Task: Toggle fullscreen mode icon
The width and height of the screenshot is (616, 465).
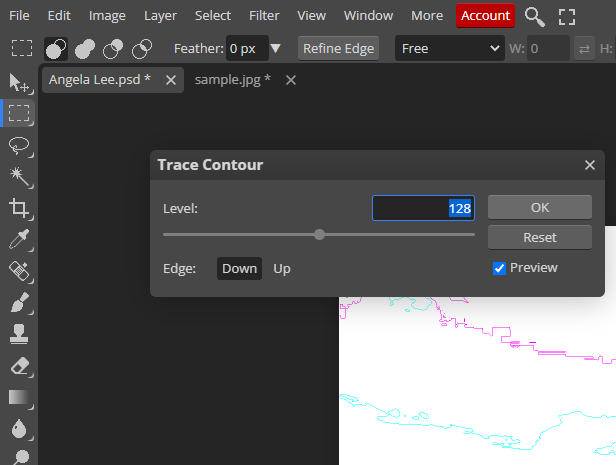Action: point(567,16)
